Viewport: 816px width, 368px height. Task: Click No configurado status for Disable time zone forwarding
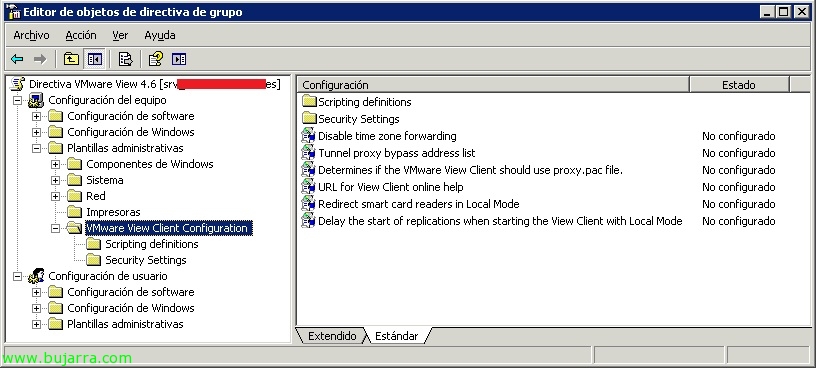pyautogui.click(x=738, y=136)
